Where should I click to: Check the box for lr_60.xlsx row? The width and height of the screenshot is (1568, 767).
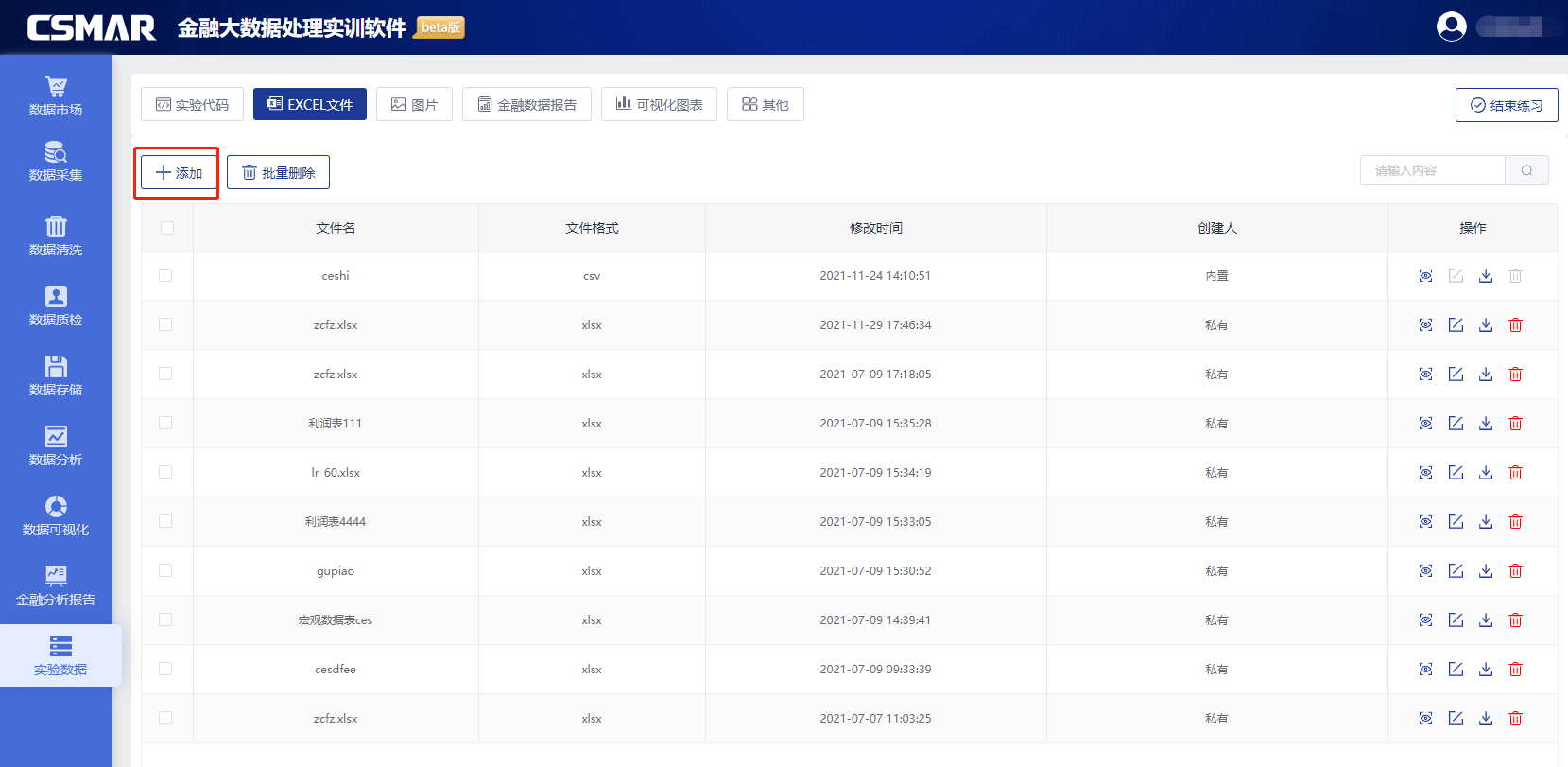165,472
